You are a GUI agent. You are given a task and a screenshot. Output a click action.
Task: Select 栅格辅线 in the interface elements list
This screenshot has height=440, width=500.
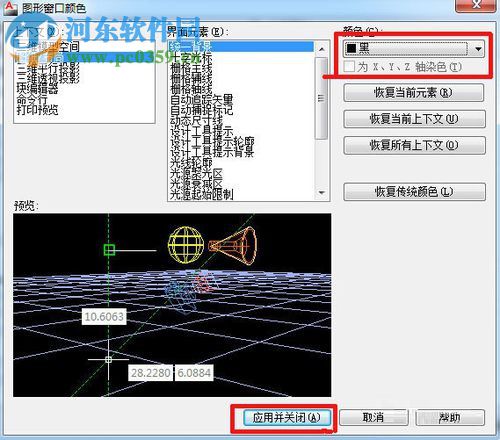click(x=191, y=78)
